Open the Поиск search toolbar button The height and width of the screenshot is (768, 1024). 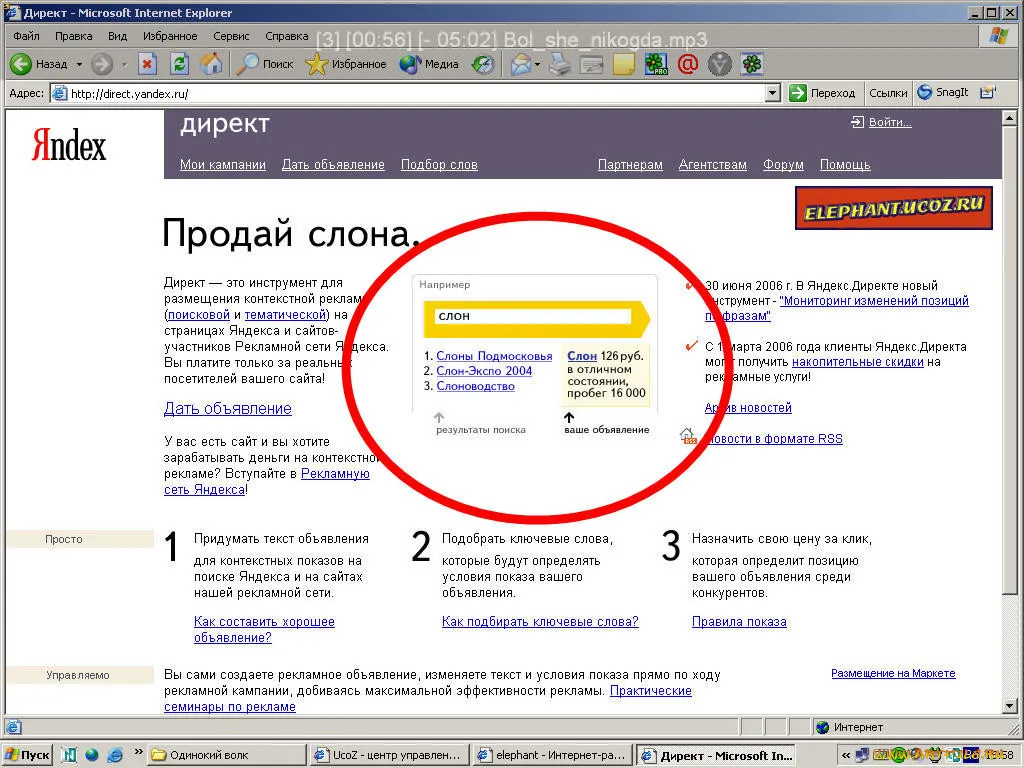[264, 64]
